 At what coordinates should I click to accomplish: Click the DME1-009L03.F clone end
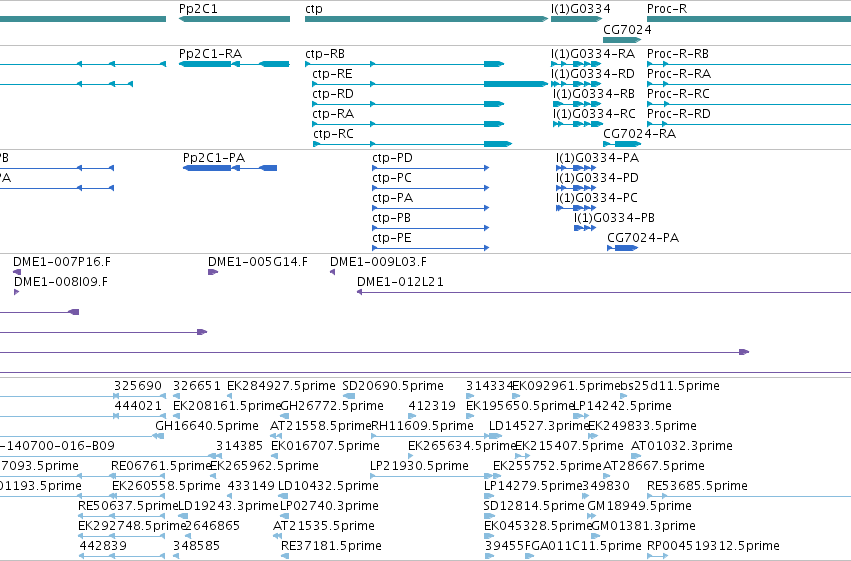(x=332, y=272)
